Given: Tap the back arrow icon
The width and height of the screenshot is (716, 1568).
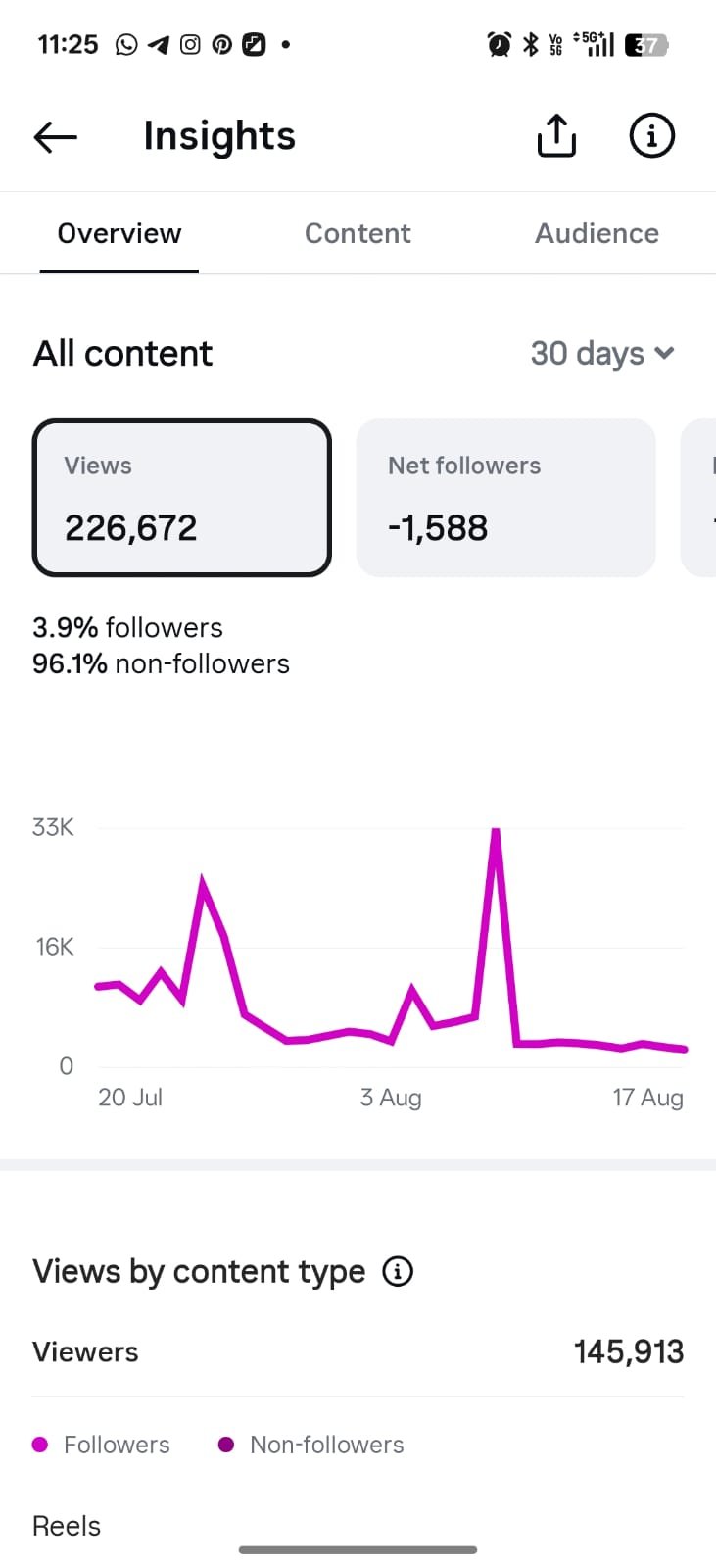Looking at the screenshot, I should (55, 137).
